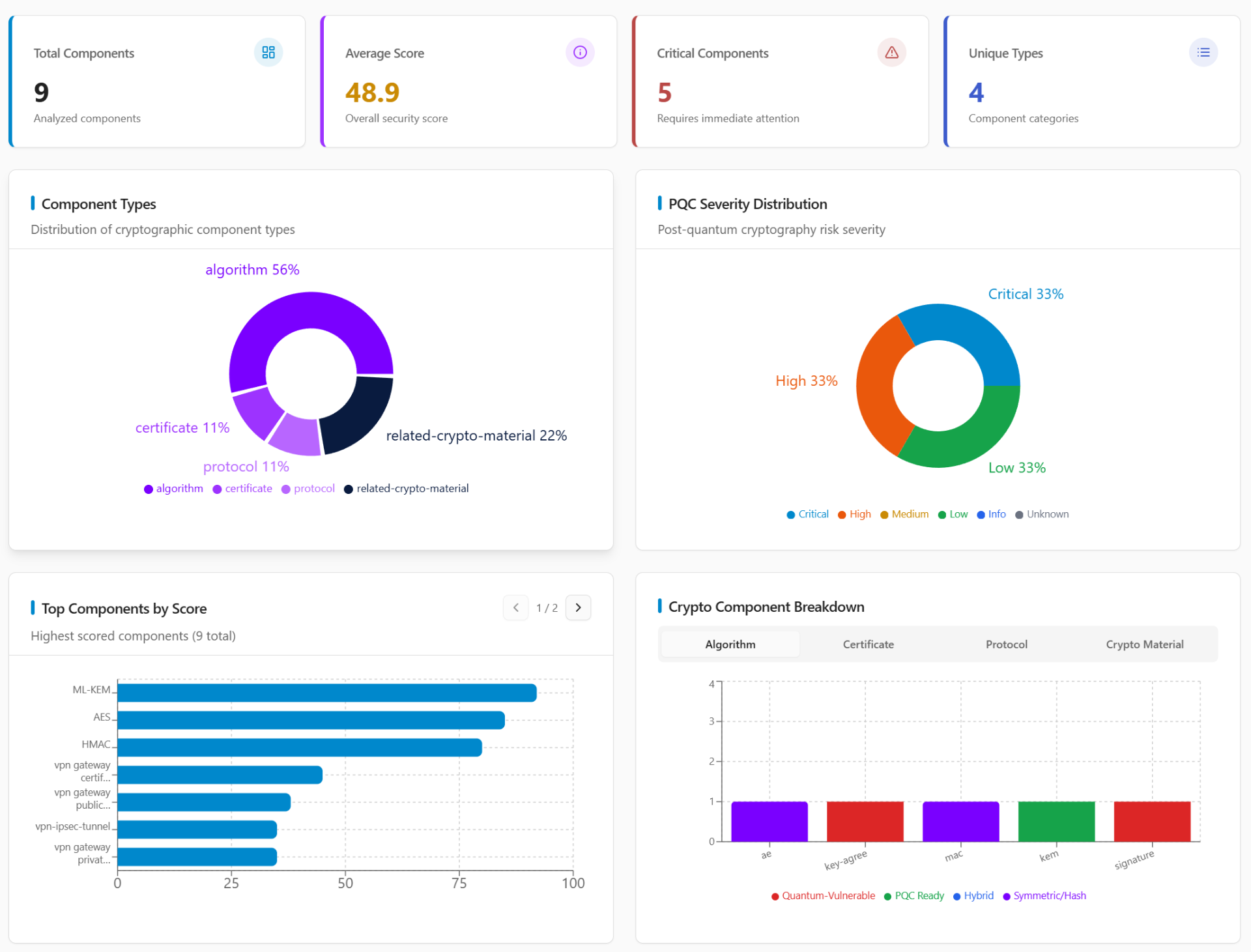1251x952 pixels.
Task: Toggle the High severity legend entry
Action: pyautogui.click(x=854, y=514)
